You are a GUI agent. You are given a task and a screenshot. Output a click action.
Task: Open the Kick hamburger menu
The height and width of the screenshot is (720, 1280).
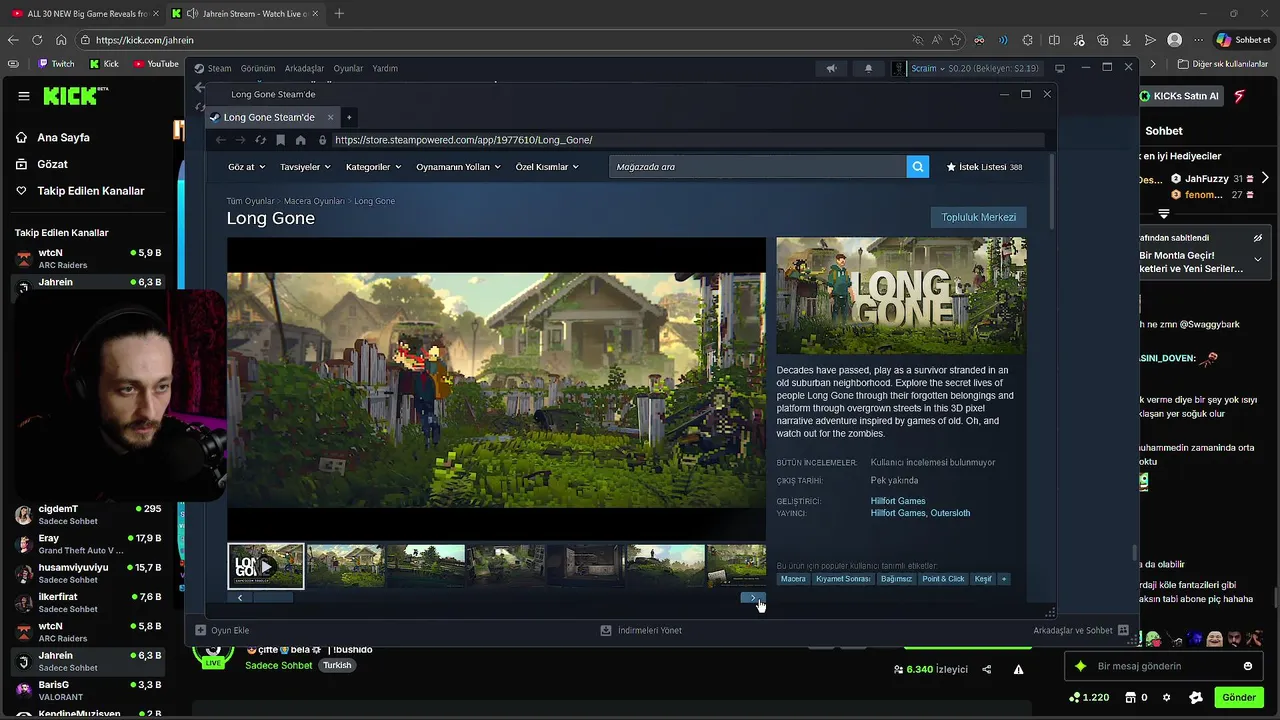coord(23,96)
